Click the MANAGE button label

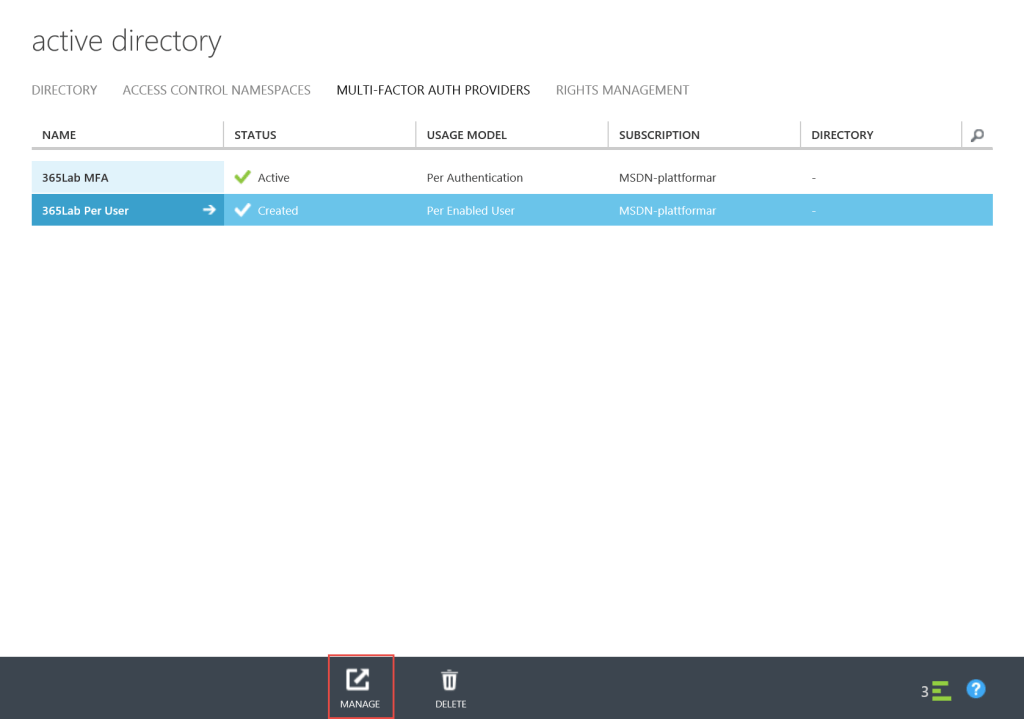[360, 703]
